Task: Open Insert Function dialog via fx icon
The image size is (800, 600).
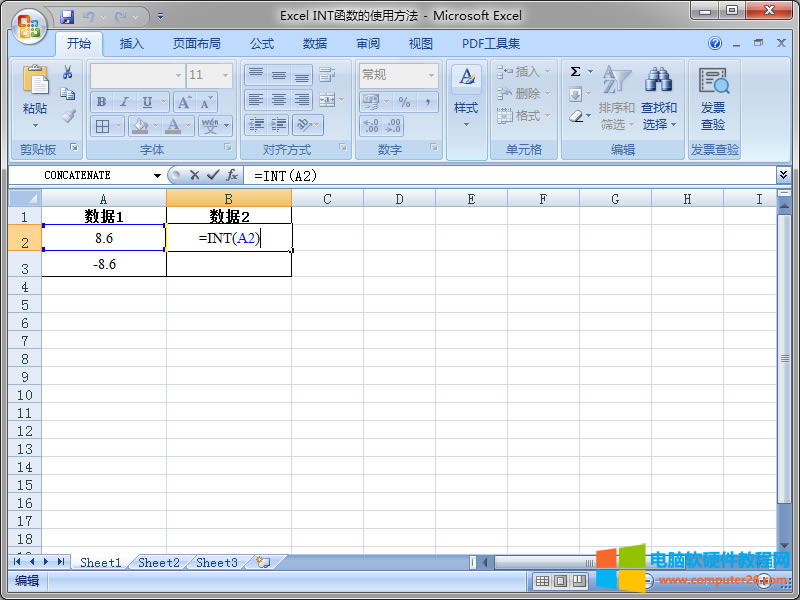Action: pyautogui.click(x=231, y=175)
